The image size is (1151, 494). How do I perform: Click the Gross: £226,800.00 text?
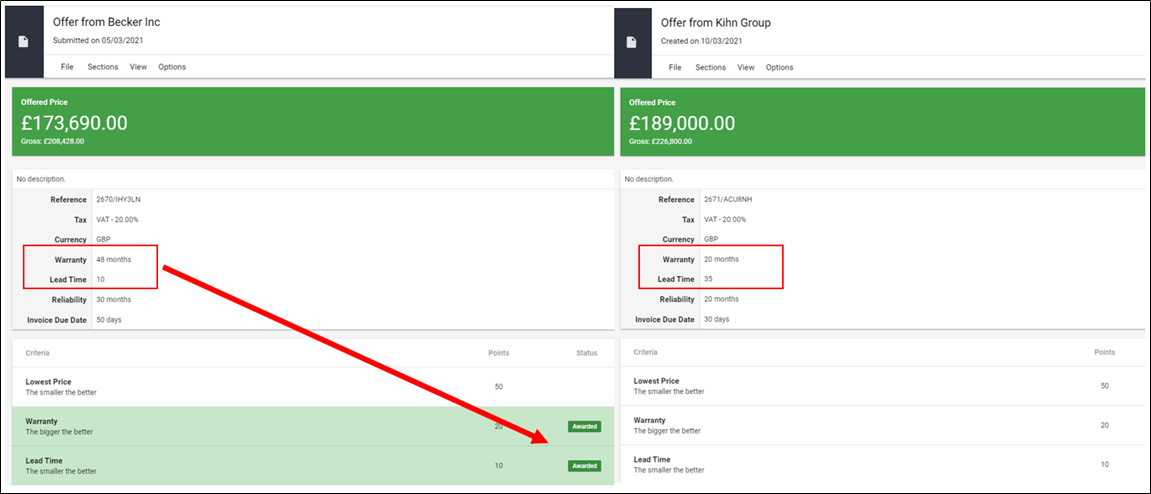coord(660,141)
